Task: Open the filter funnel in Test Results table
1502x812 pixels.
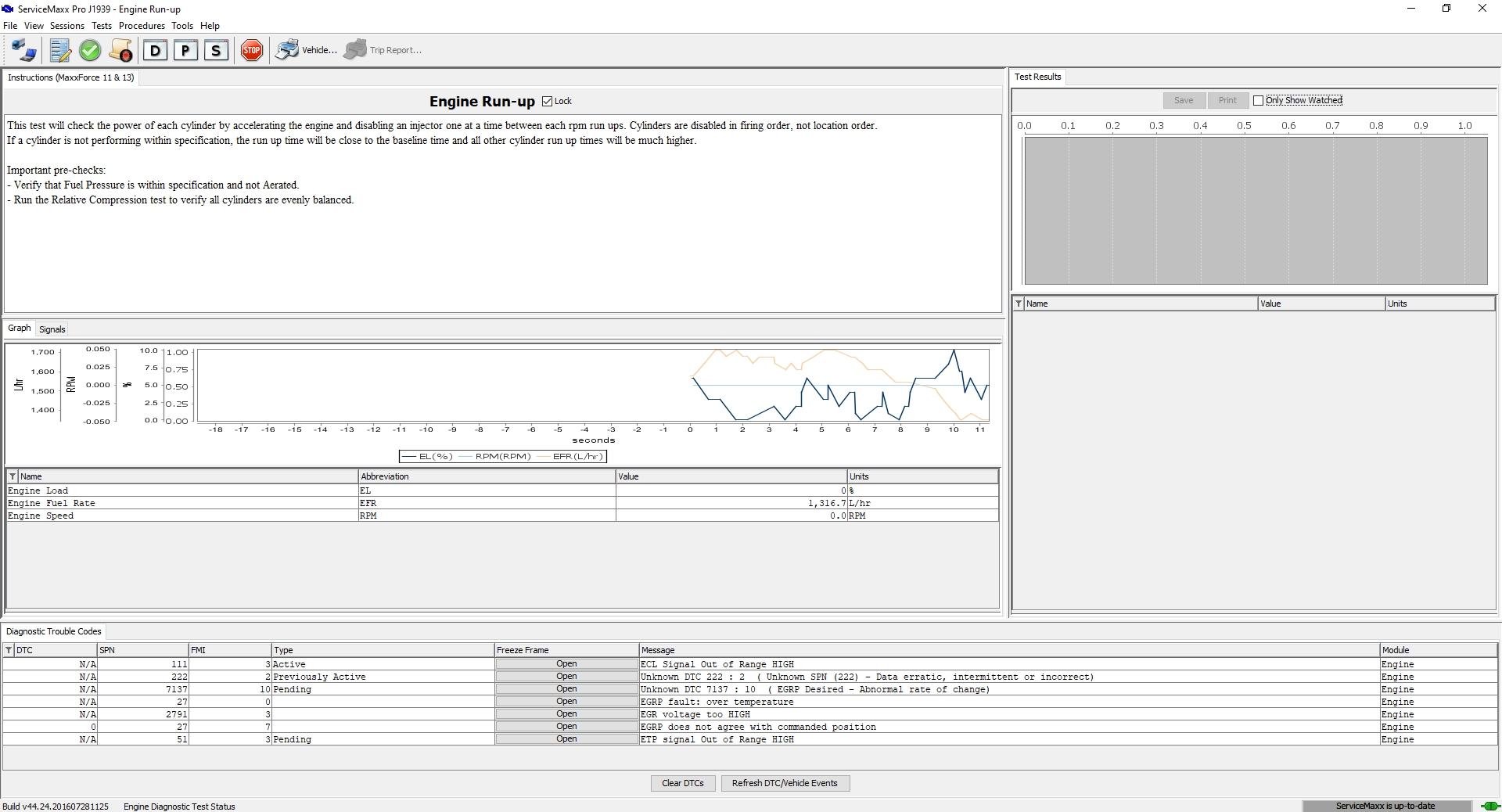Action: point(1018,304)
